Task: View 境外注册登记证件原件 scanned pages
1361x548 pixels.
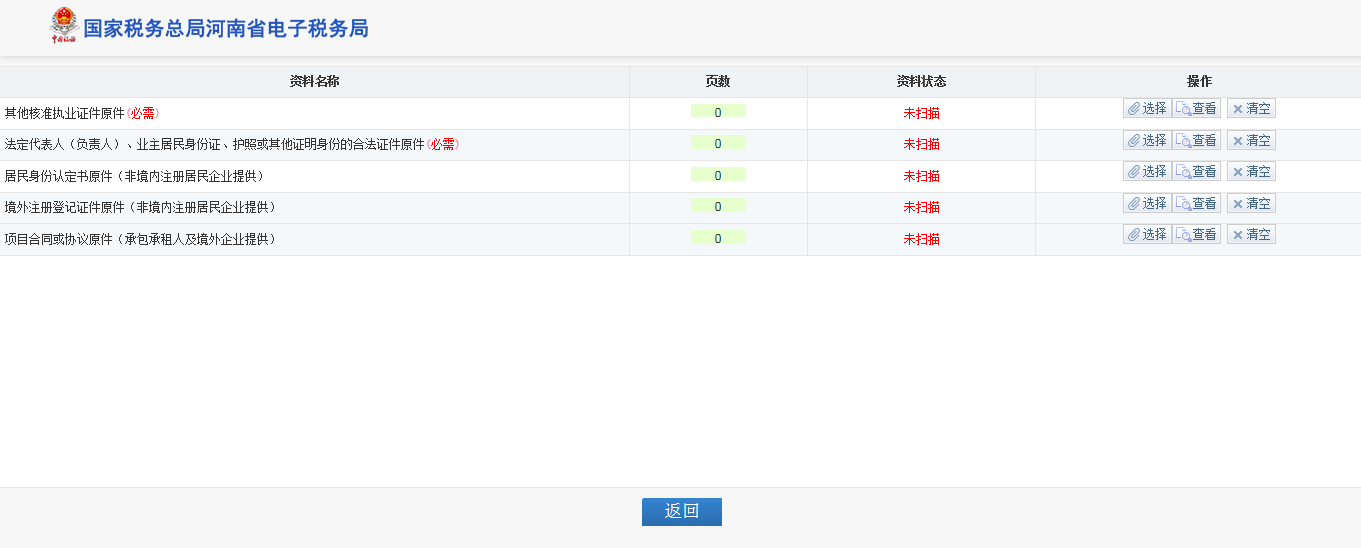Action: click(x=1196, y=203)
